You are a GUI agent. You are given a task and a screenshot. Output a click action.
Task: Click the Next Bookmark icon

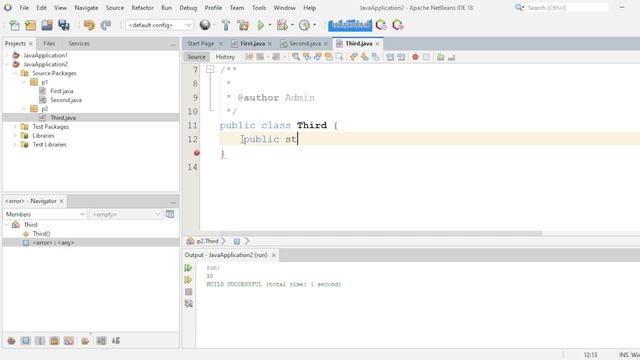tap(364, 57)
